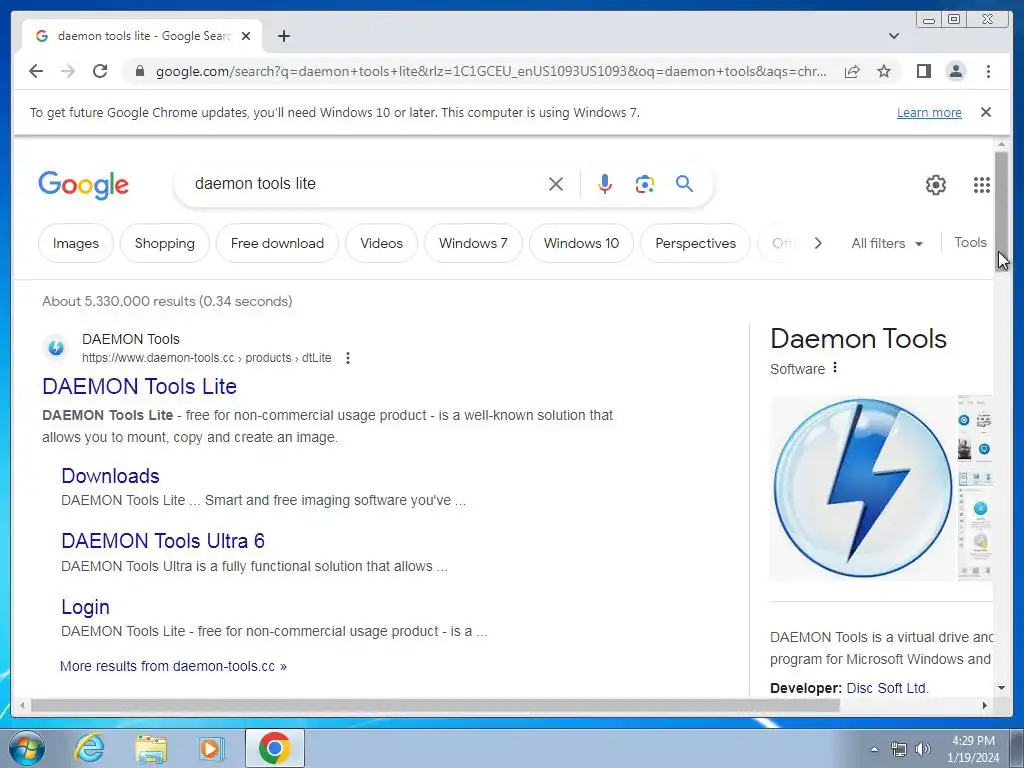Viewport: 1024px width, 768px height.
Task: Open the Chrome three-dot menu
Action: pos(988,71)
